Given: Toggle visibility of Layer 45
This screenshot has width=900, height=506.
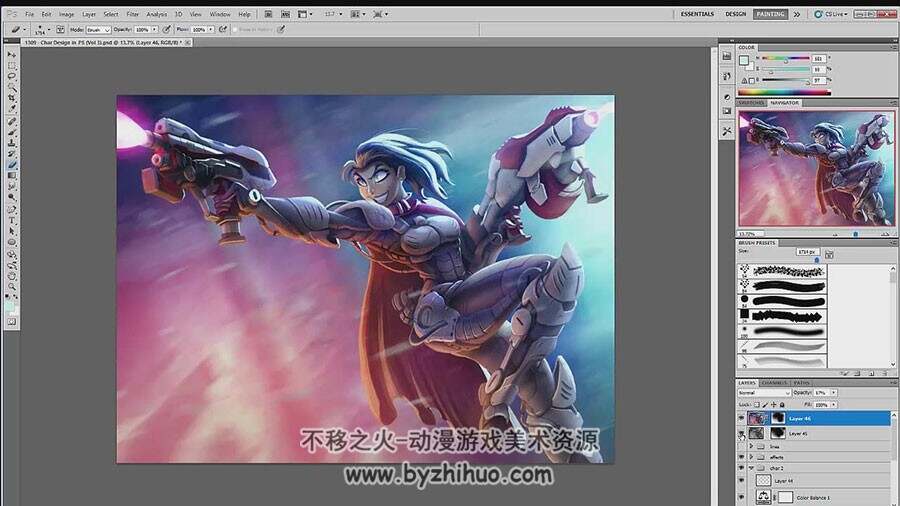Looking at the screenshot, I should click(741, 434).
